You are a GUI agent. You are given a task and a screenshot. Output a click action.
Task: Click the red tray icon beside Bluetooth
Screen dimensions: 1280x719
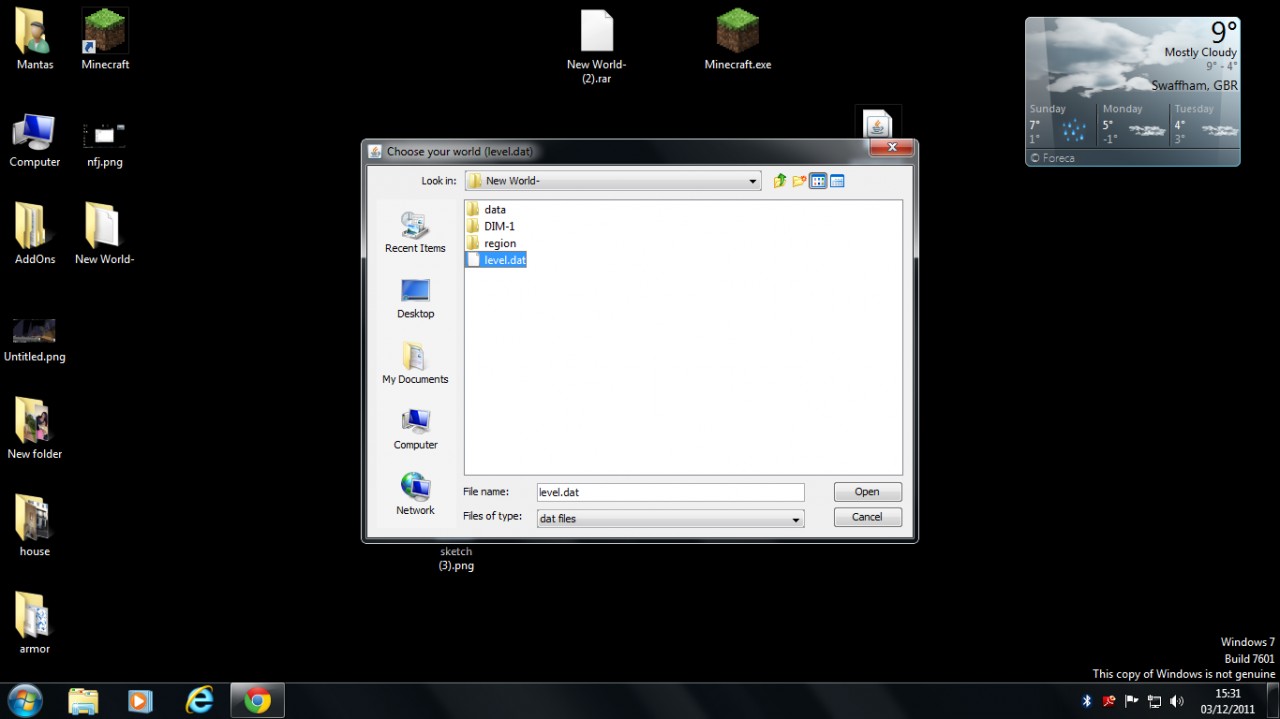click(x=1109, y=701)
